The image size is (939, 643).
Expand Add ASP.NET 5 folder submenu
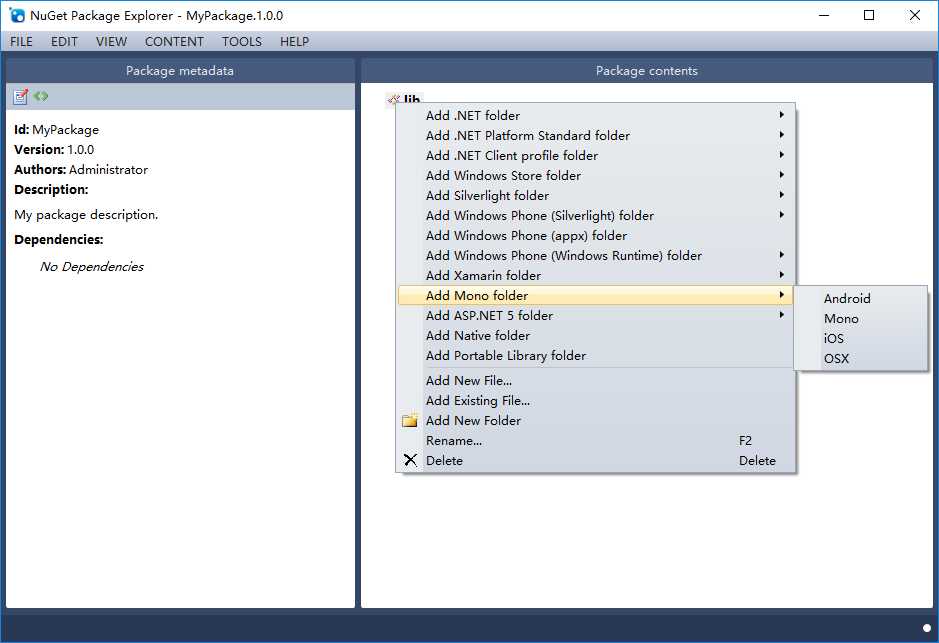(596, 316)
